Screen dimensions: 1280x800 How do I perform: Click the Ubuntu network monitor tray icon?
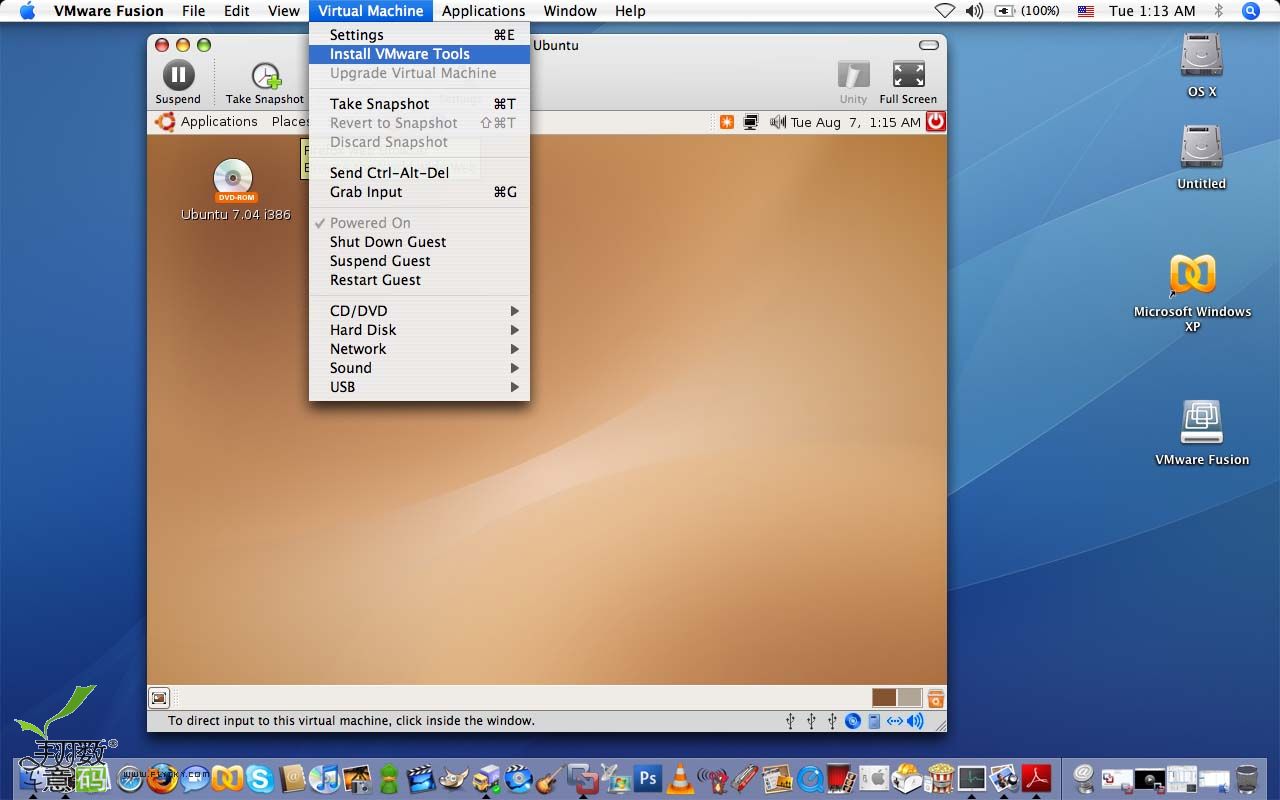(750, 122)
